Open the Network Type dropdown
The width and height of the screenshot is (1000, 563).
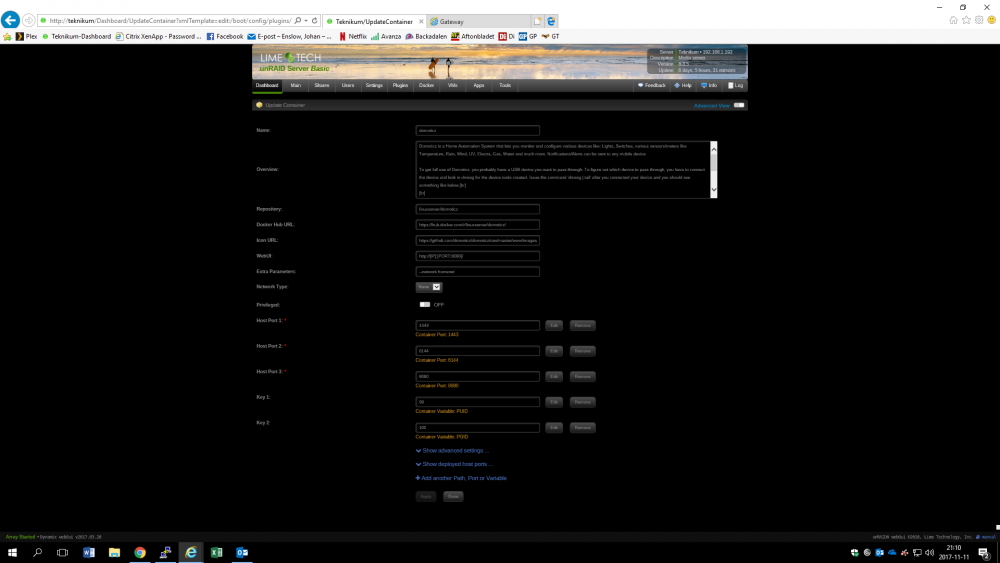tap(429, 287)
